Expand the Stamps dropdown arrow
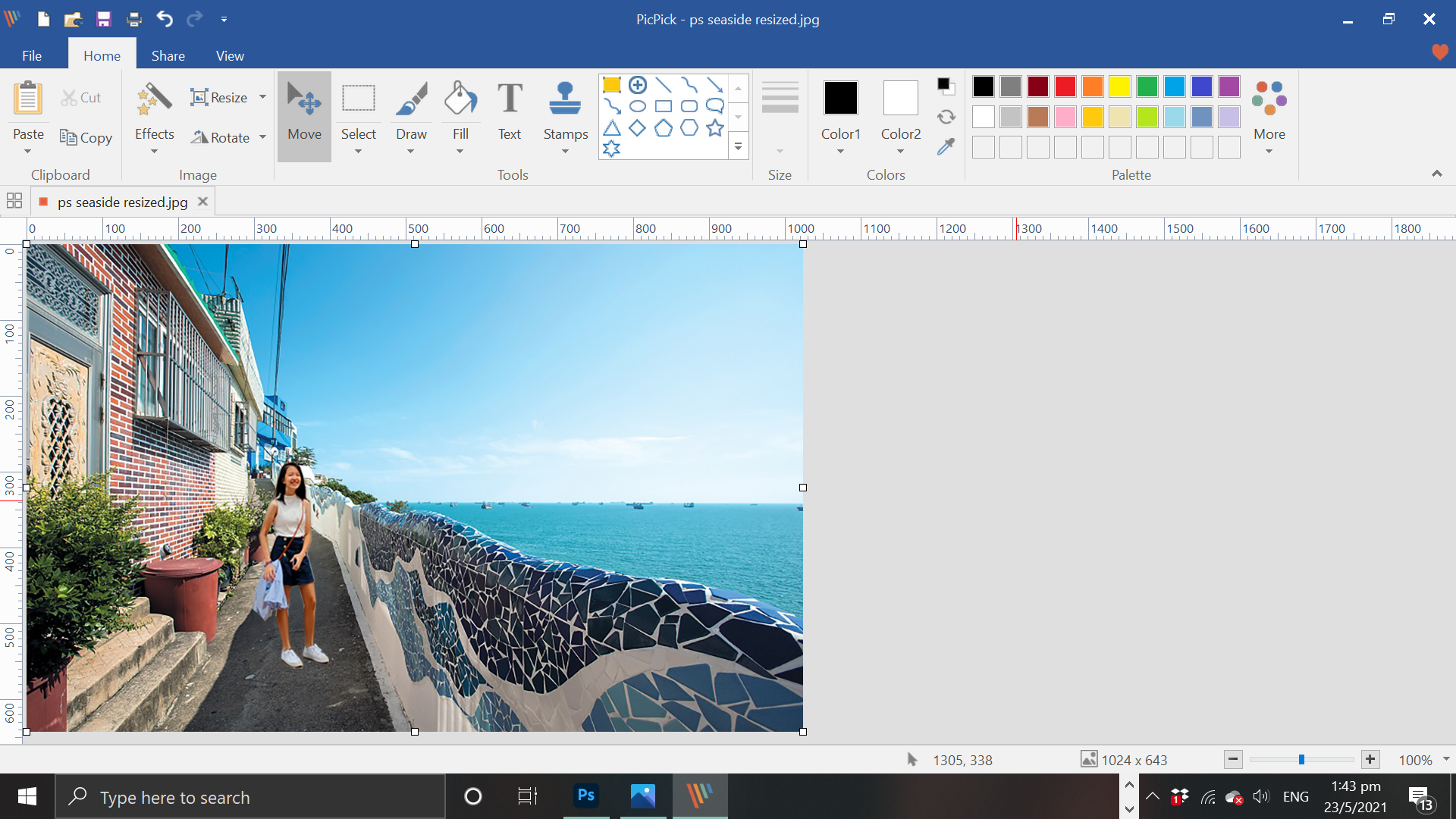1456x819 pixels. coord(565,151)
